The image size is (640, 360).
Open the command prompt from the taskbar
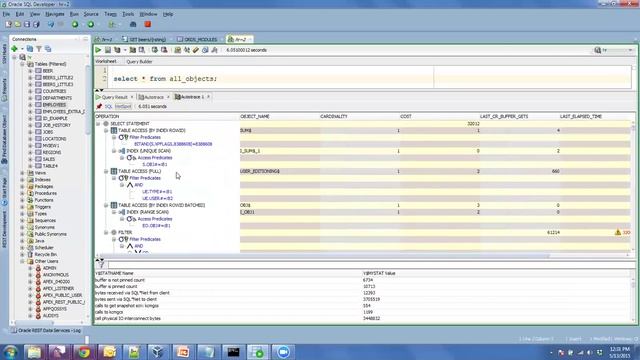pyautogui.click(x=233, y=352)
